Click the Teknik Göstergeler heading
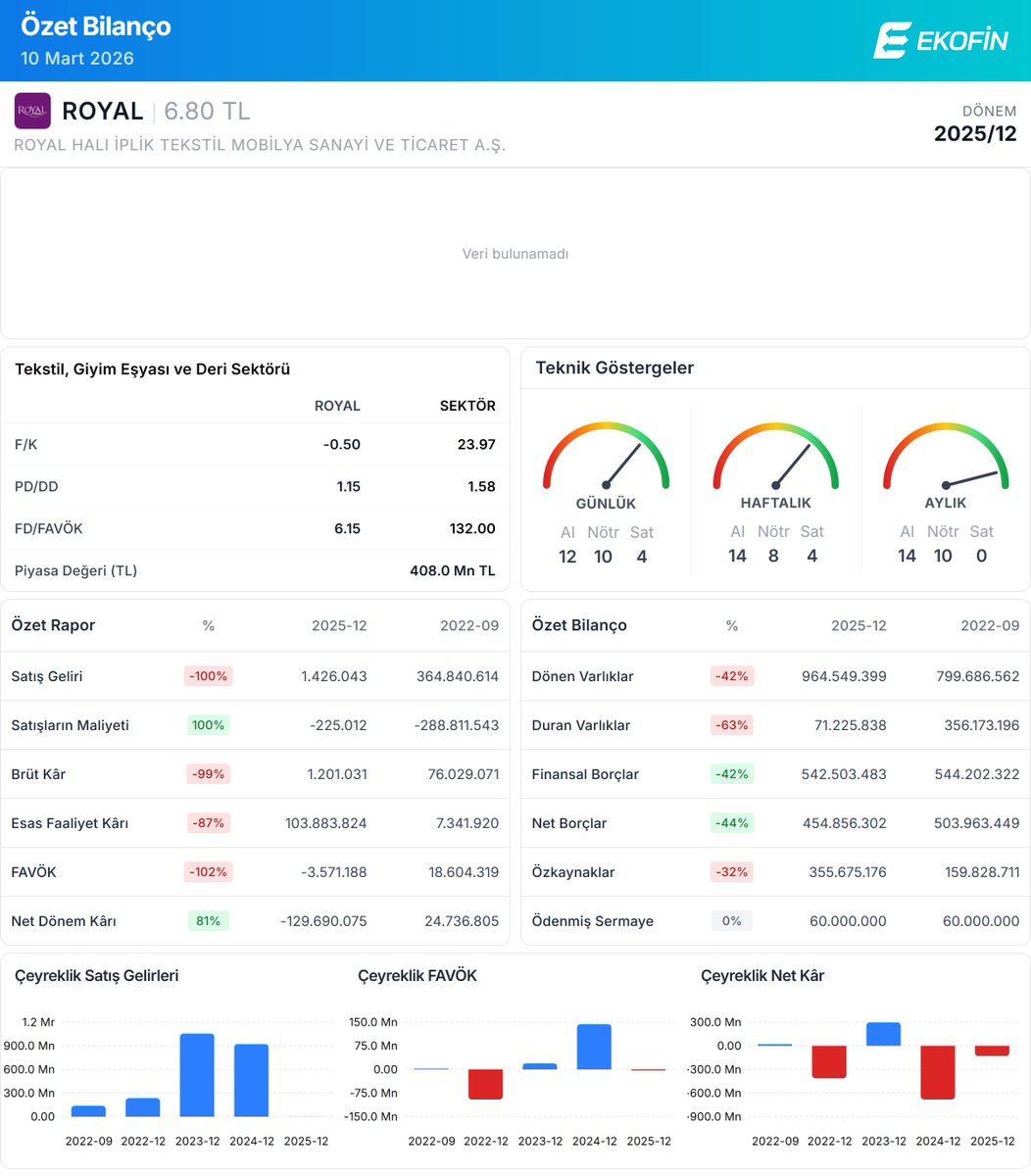 point(614,368)
